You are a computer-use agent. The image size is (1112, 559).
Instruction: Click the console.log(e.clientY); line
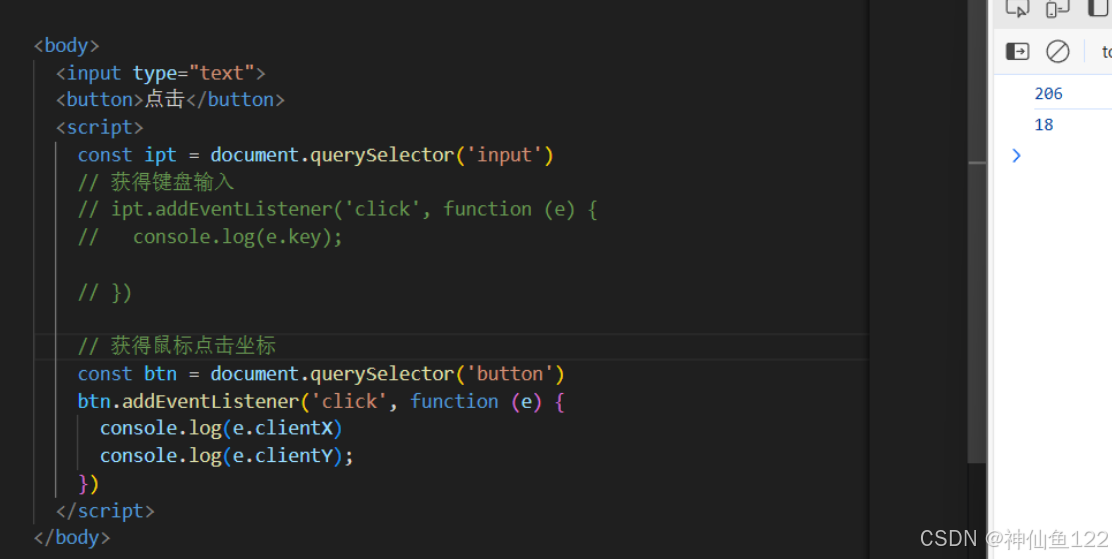(227, 455)
